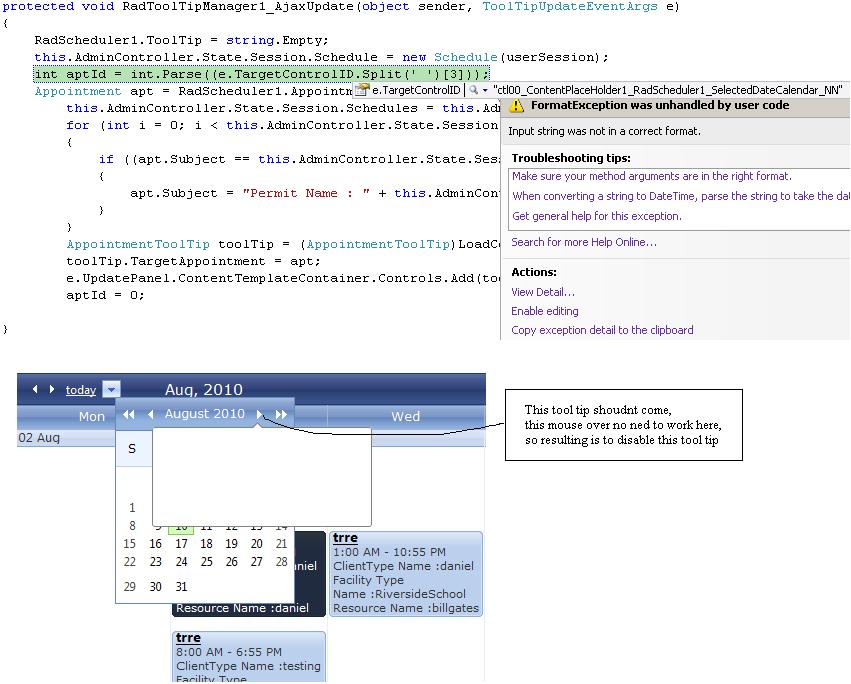Screen dimensions: 851x684
Task: Click the Mon column header
Action: pyautogui.click(x=92, y=416)
